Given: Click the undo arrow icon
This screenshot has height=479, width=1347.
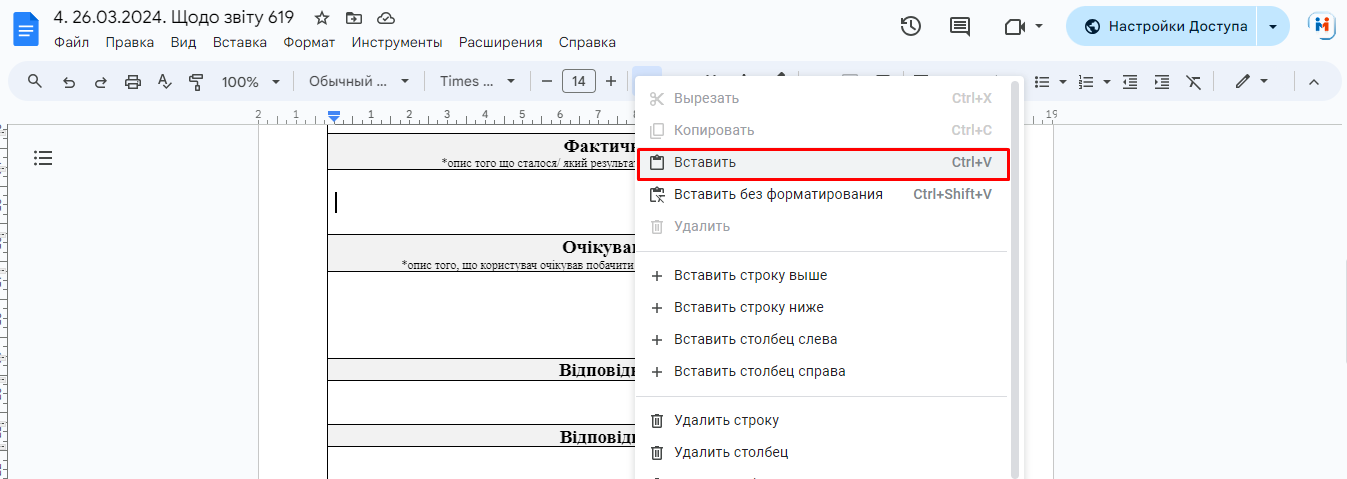Looking at the screenshot, I should tap(69, 82).
